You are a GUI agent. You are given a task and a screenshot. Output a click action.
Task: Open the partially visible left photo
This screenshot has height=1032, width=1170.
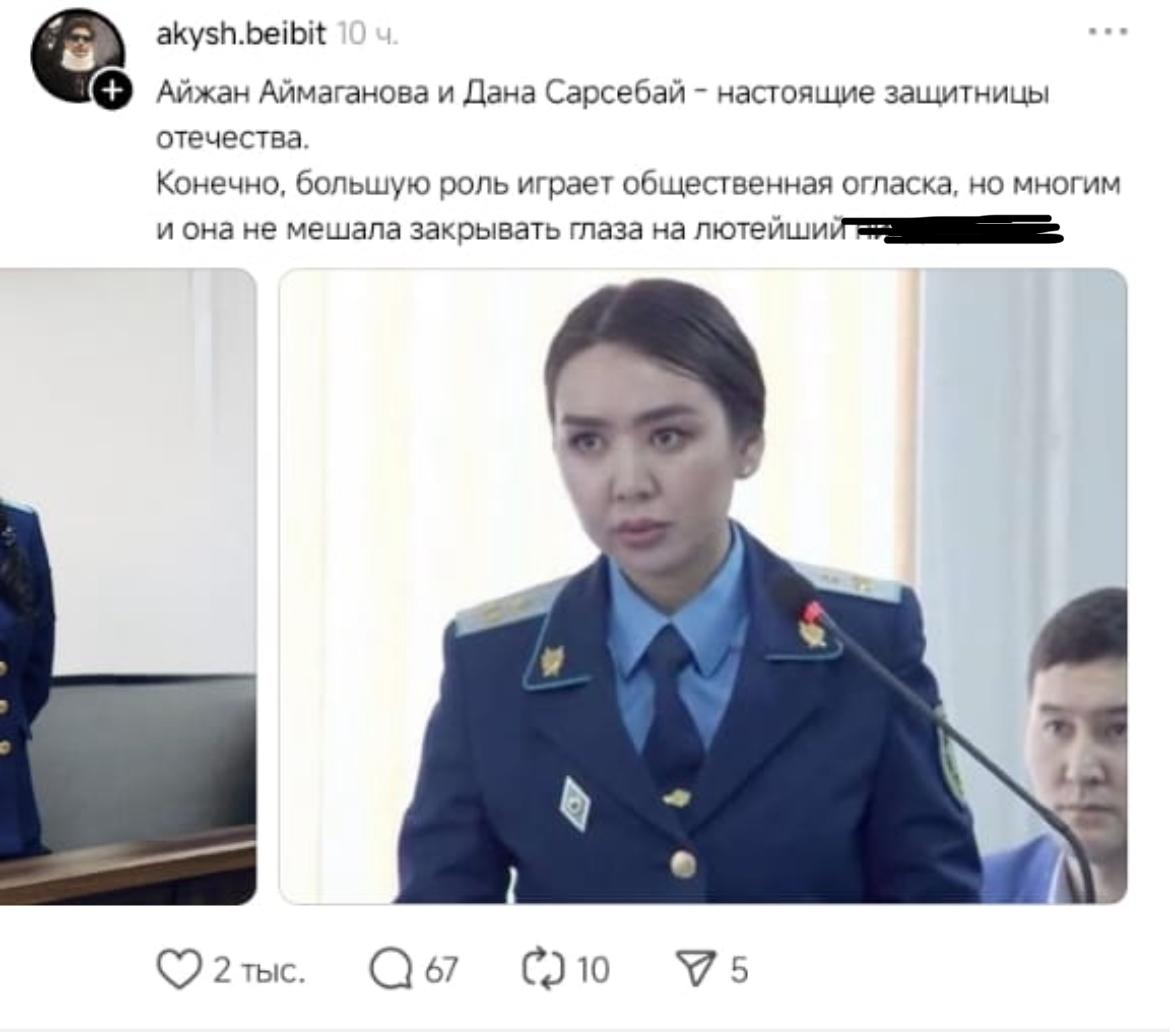(128, 586)
